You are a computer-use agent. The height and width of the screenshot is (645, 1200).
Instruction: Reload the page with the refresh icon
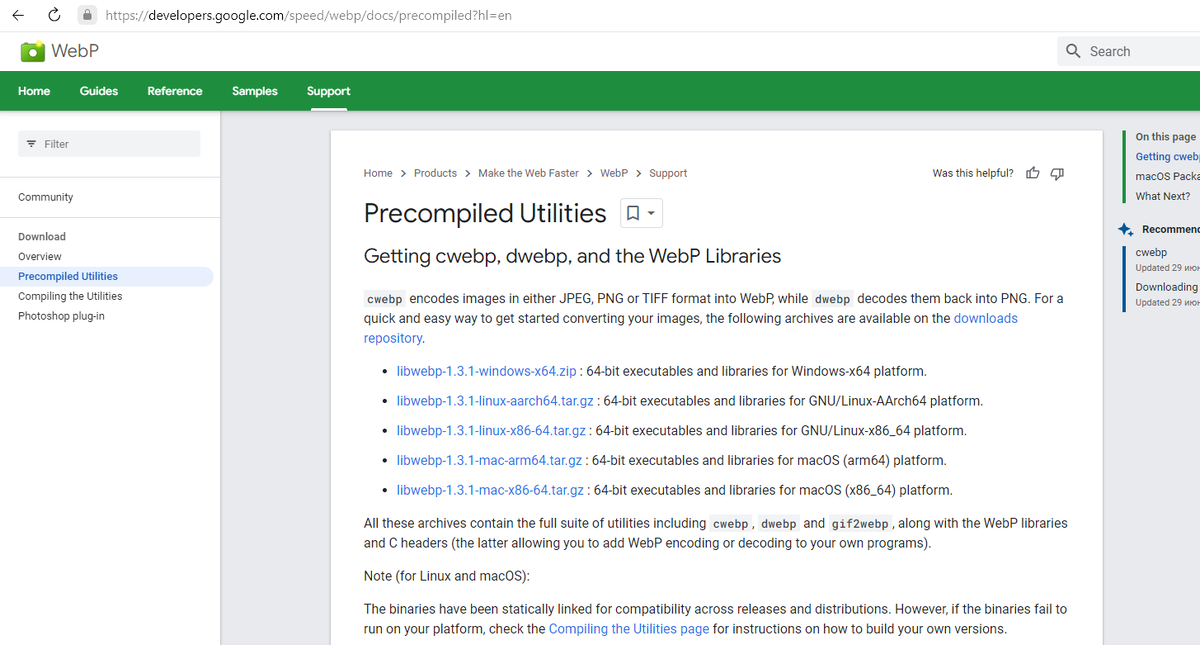(x=54, y=15)
